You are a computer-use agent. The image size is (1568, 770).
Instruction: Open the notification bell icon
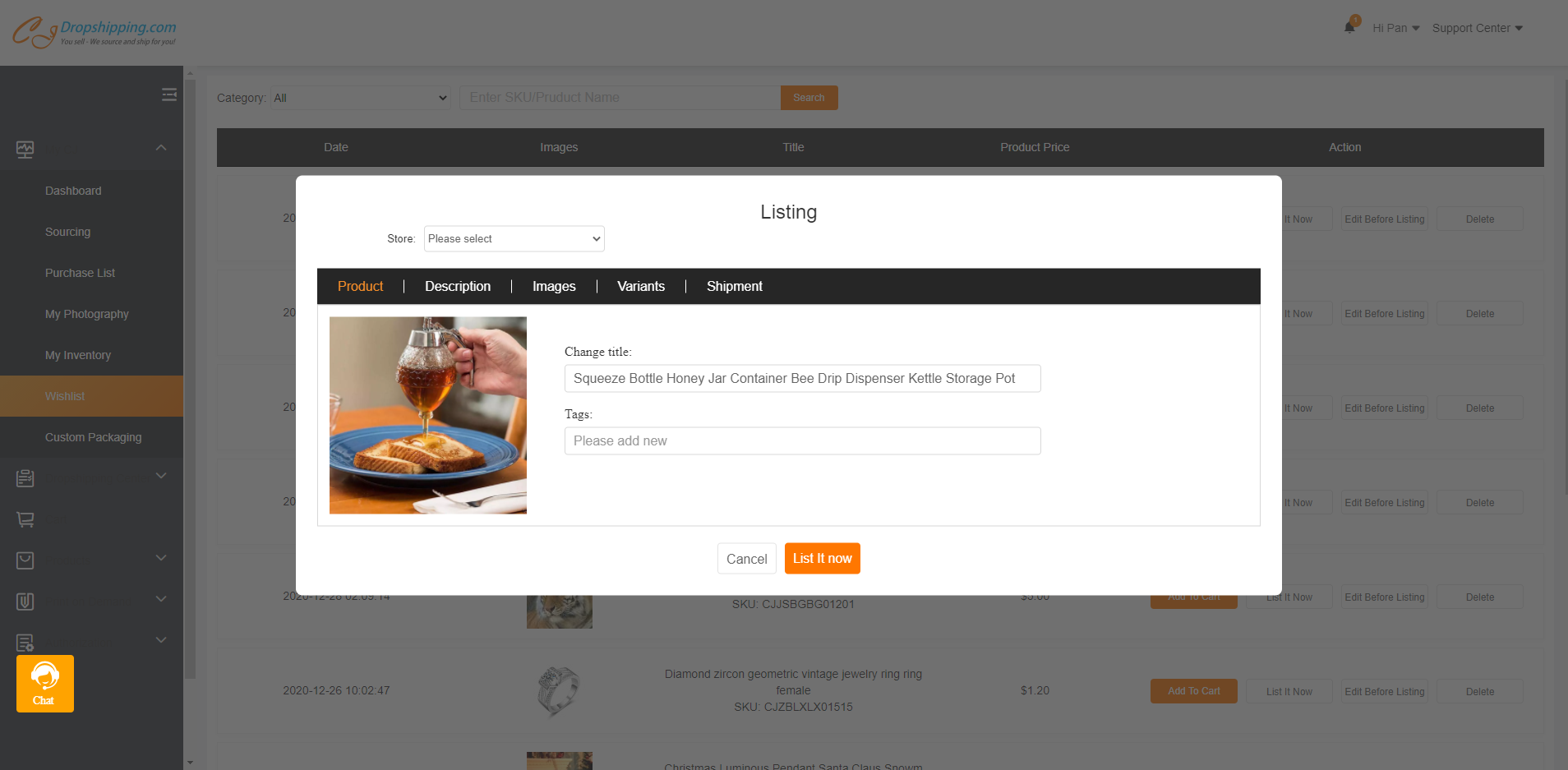coord(1349,26)
